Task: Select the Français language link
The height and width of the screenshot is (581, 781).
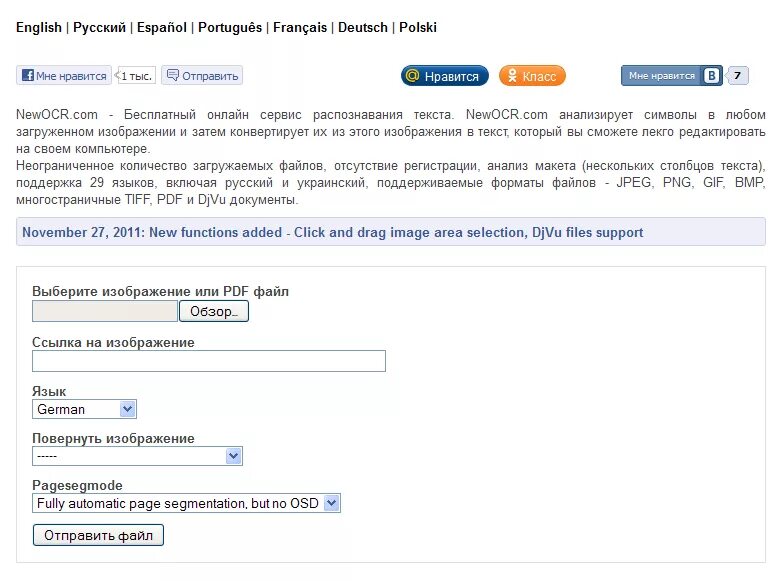Action: pyautogui.click(x=300, y=27)
